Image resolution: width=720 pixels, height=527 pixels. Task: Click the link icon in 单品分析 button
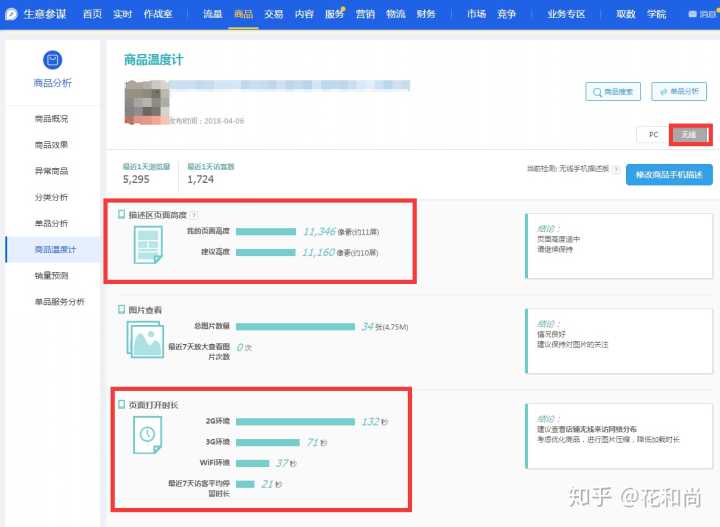tap(663, 92)
